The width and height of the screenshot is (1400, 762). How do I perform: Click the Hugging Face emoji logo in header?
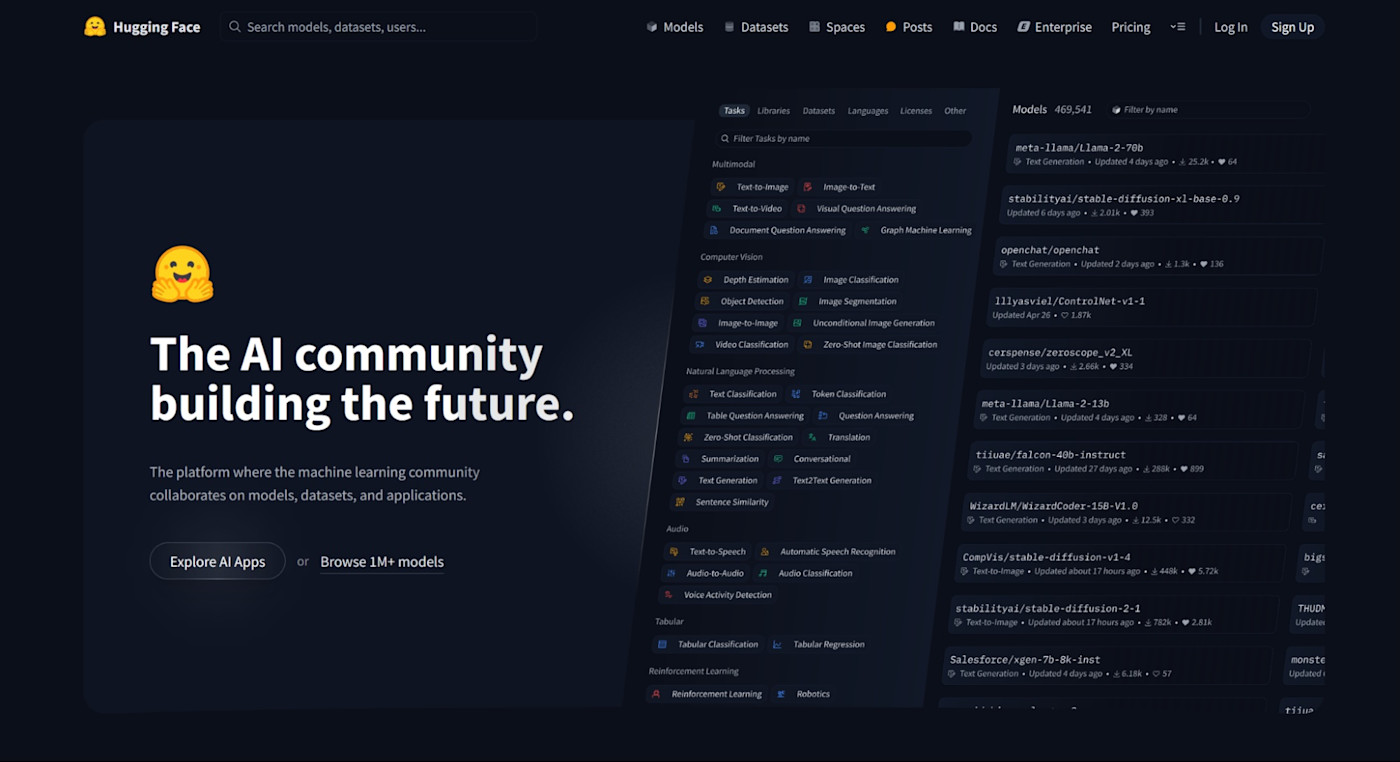click(95, 27)
